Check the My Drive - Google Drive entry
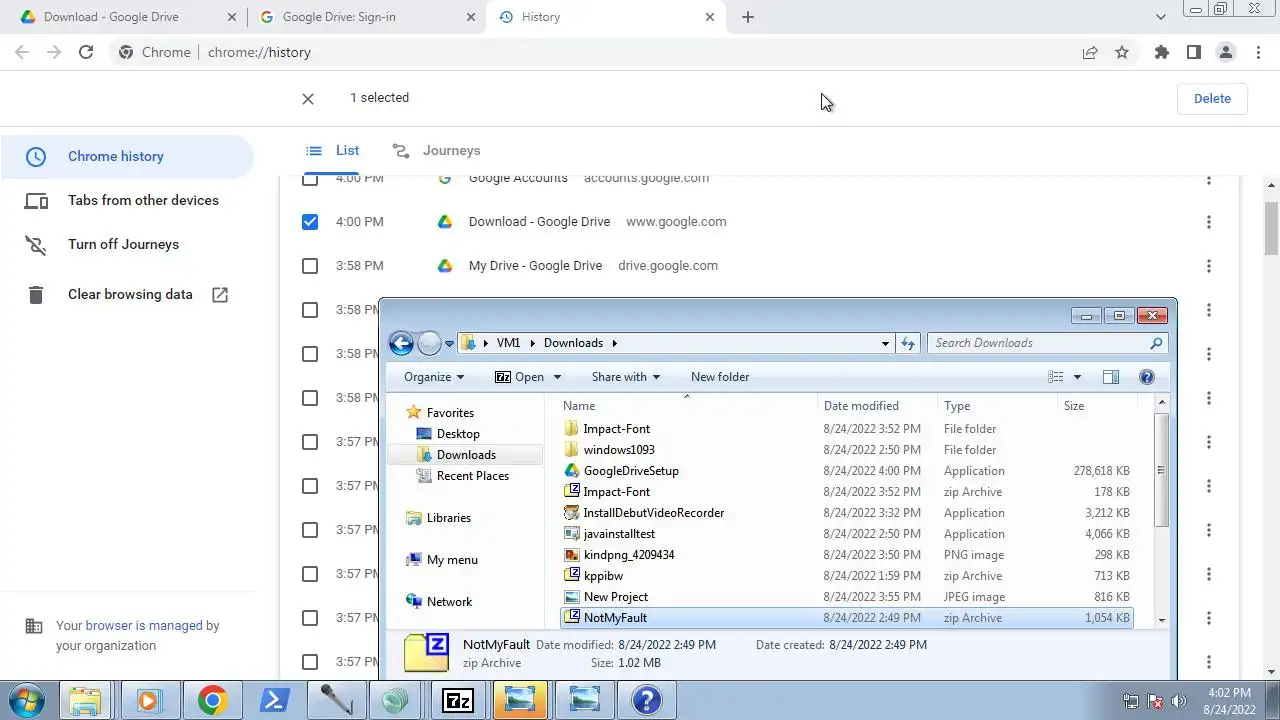This screenshot has height=720, width=1280. [x=310, y=266]
